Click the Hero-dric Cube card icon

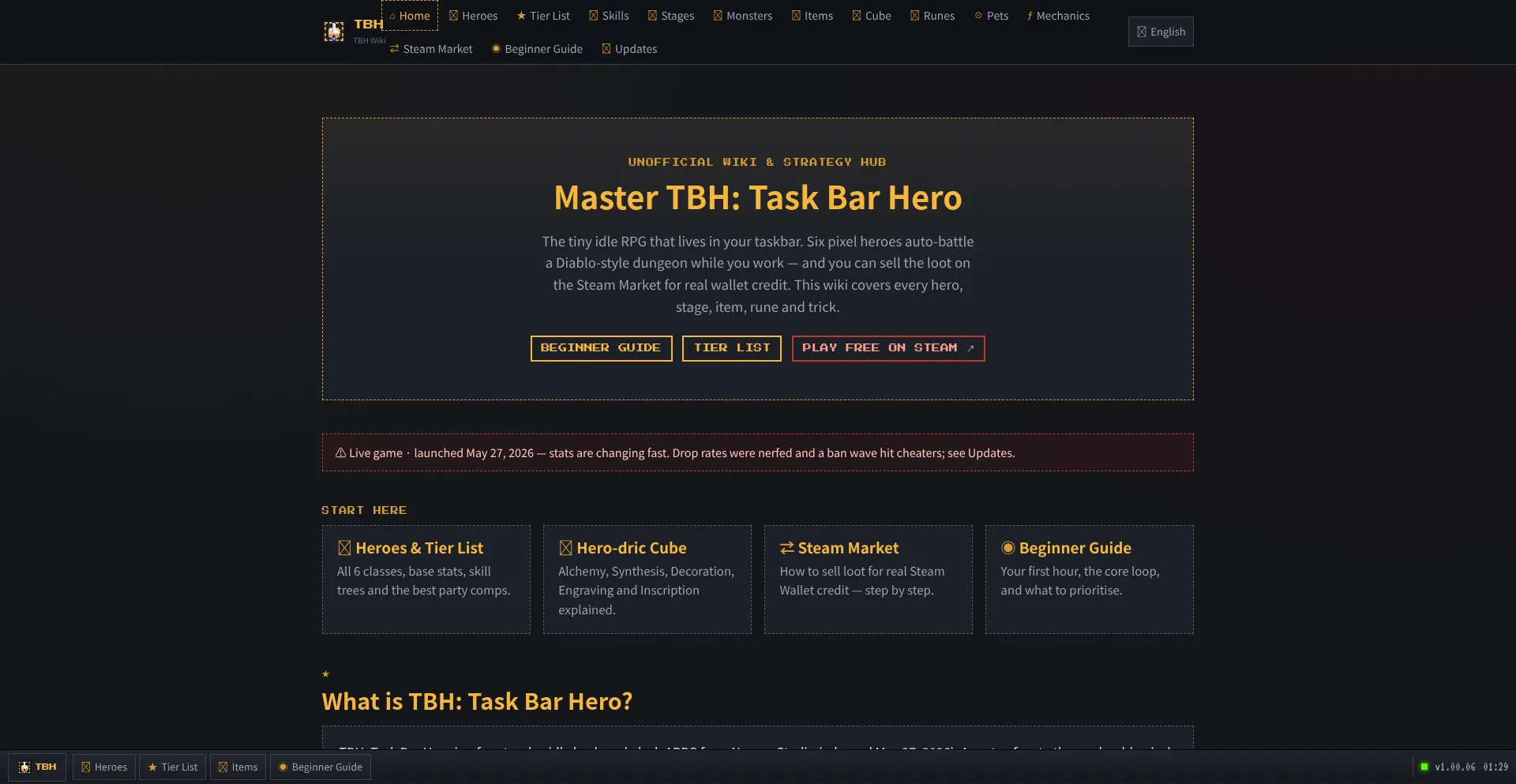565,548
